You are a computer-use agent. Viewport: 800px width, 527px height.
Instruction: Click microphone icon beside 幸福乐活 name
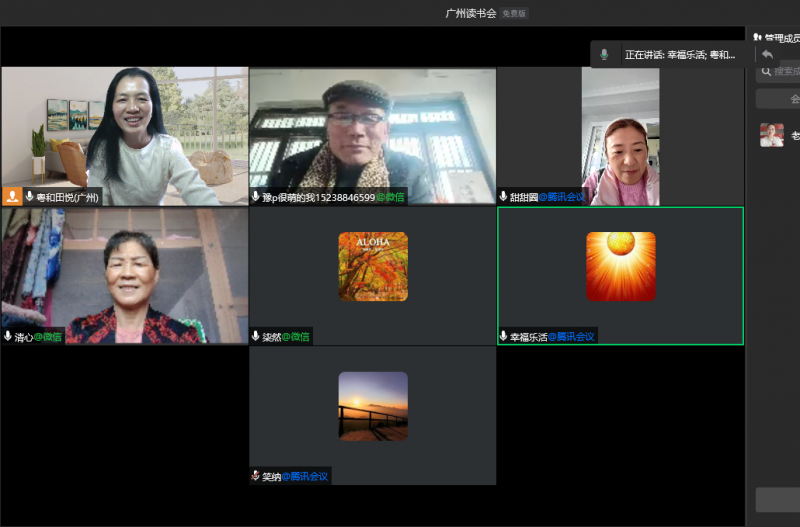tap(504, 337)
